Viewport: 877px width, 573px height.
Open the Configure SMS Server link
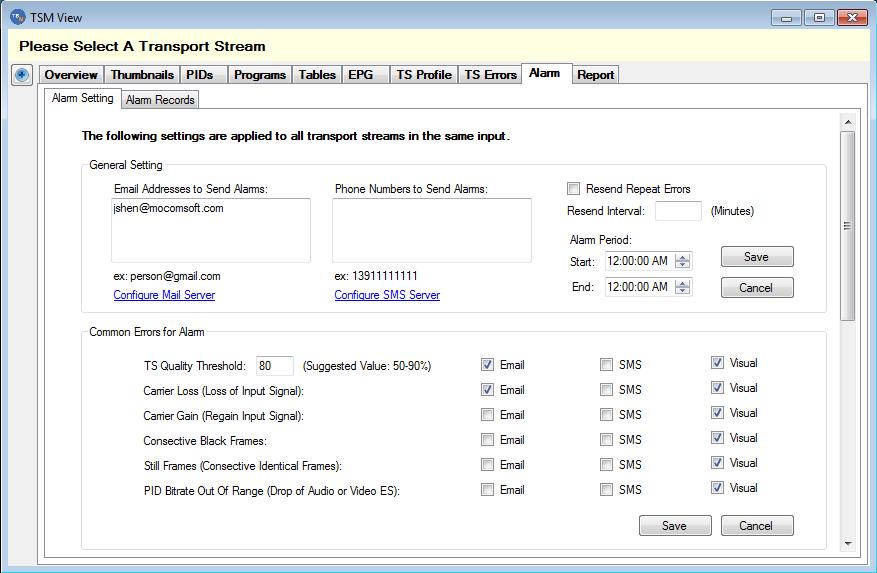[387, 295]
